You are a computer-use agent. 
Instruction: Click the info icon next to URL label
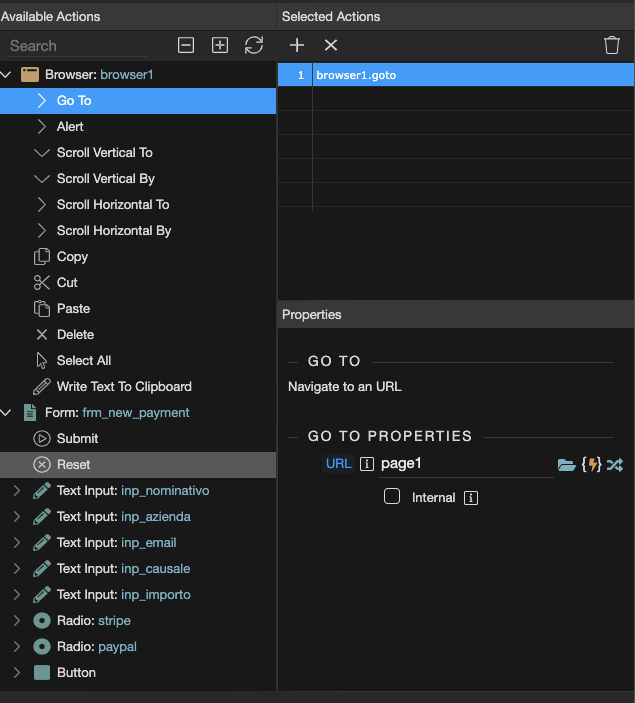pyautogui.click(x=367, y=464)
